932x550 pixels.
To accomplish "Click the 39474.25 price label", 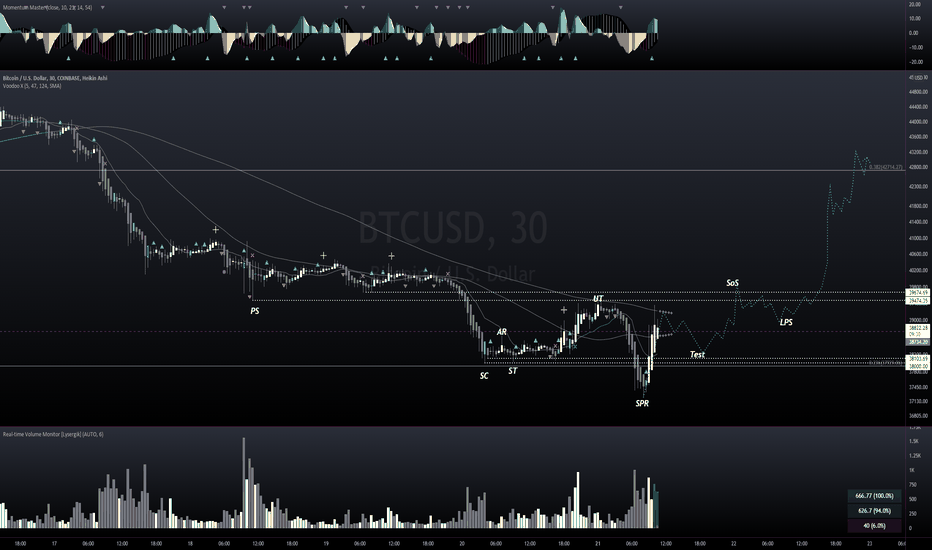I will click(x=917, y=301).
